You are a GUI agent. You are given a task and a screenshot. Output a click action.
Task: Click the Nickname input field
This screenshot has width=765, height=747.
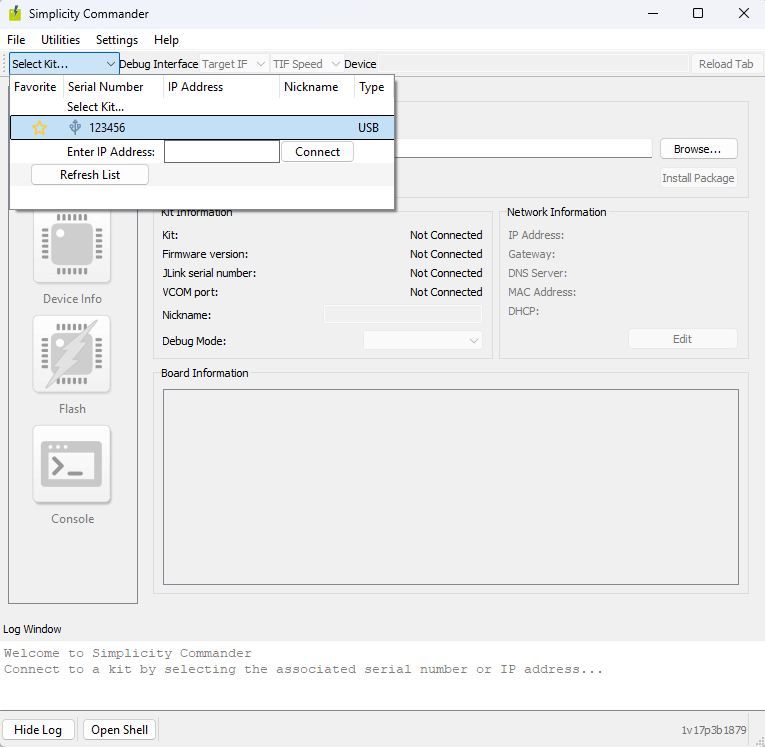(x=403, y=314)
